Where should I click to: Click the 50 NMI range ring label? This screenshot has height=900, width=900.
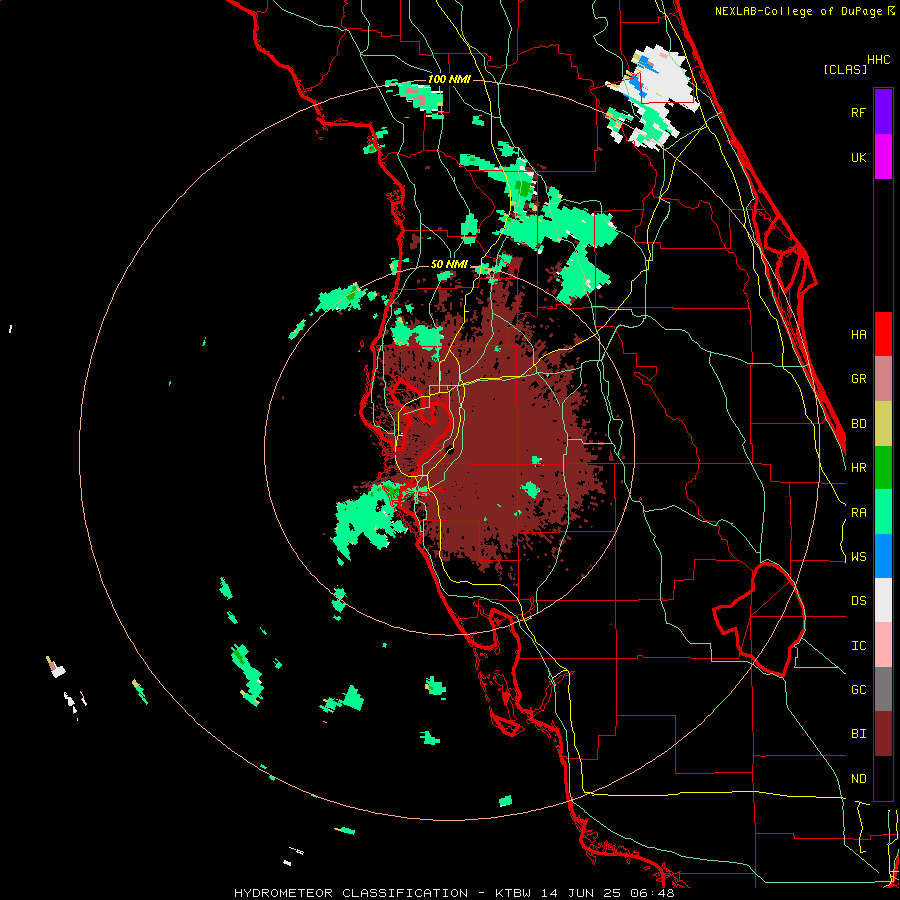(x=449, y=265)
